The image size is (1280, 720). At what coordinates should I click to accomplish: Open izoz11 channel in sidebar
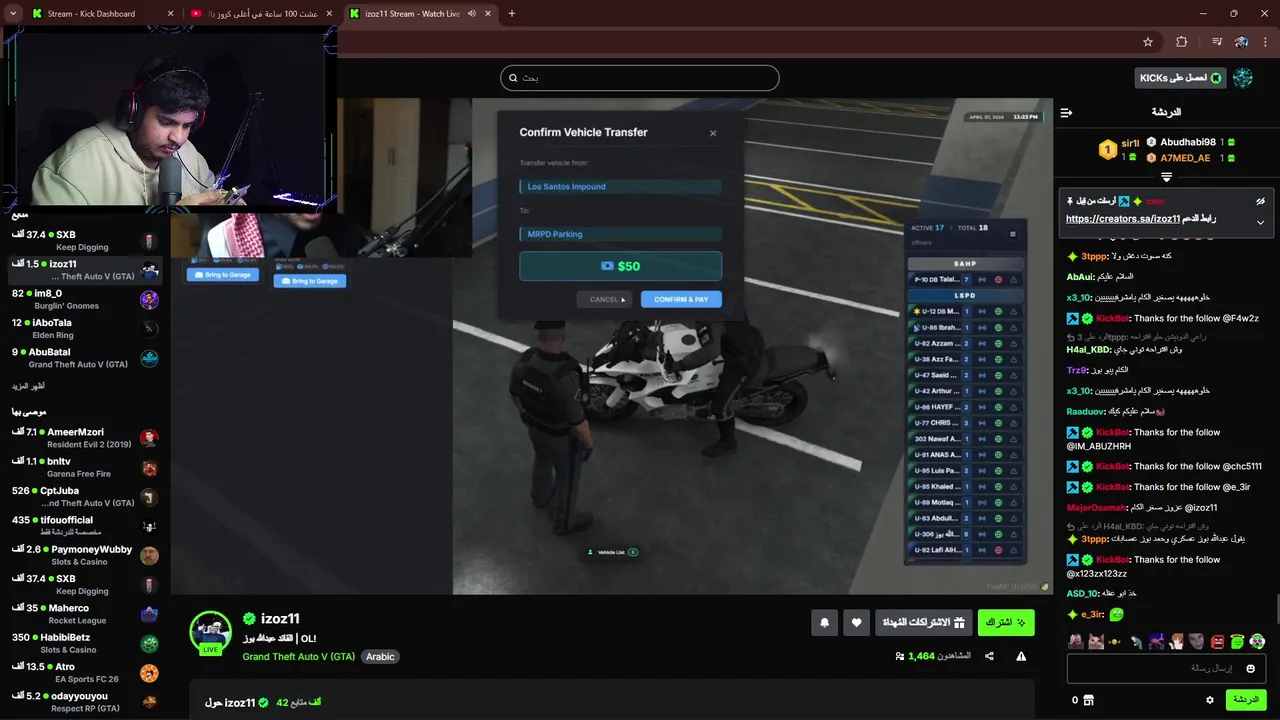click(x=85, y=270)
